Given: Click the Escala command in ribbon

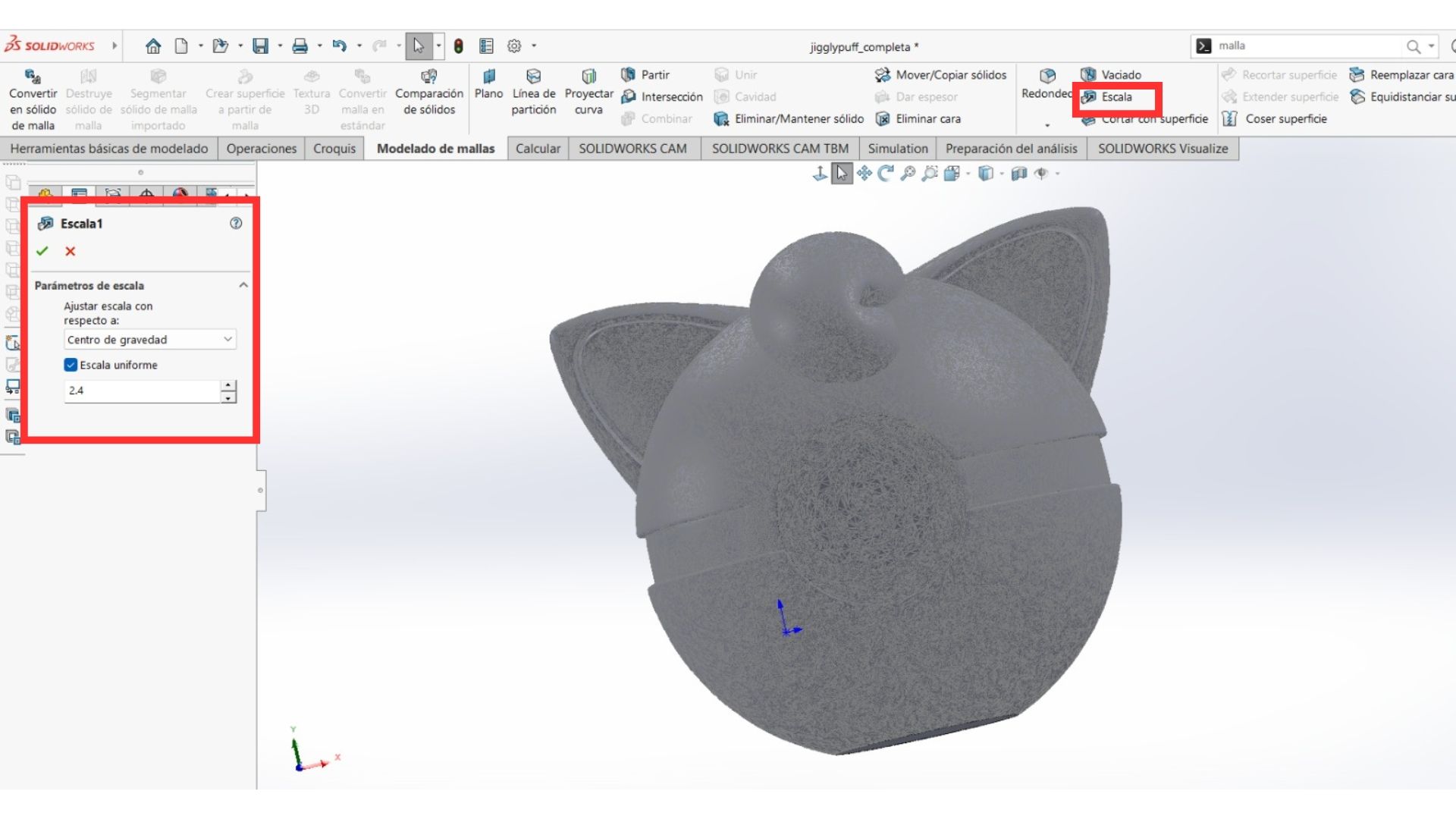Looking at the screenshot, I should 1106,97.
